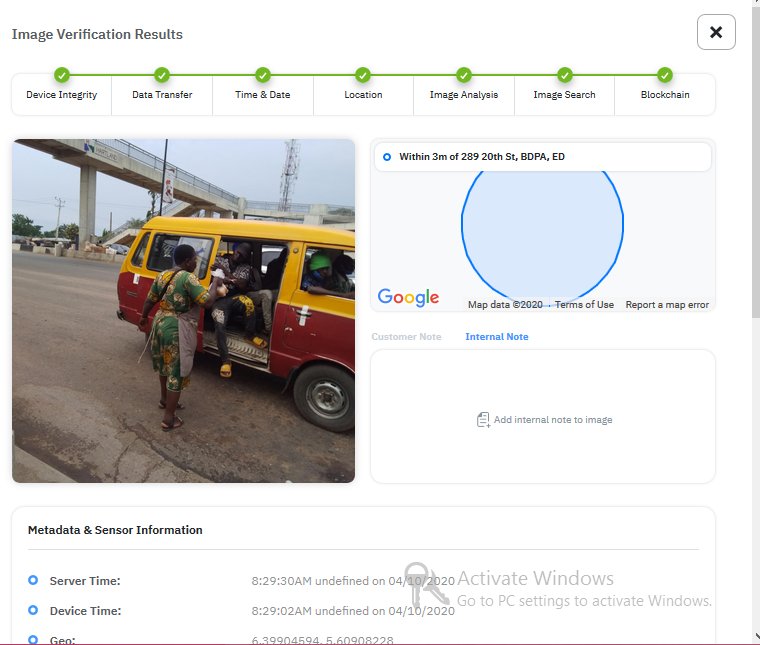Click the Google logo on the map
The width and height of the screenshot is (760, 645).
pos(408,297)
